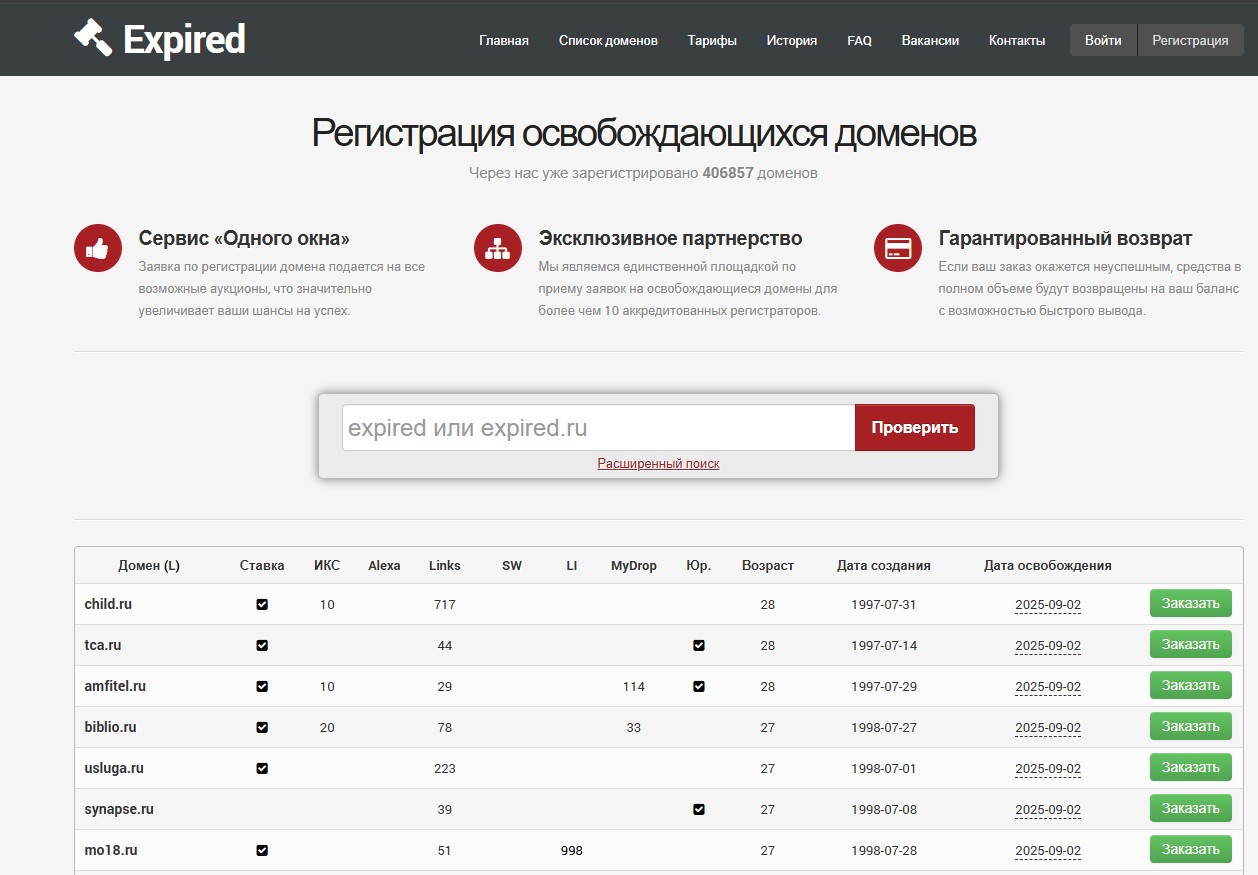
Task: Order child.ru with Заказать button
Action: pos(1190,604)
